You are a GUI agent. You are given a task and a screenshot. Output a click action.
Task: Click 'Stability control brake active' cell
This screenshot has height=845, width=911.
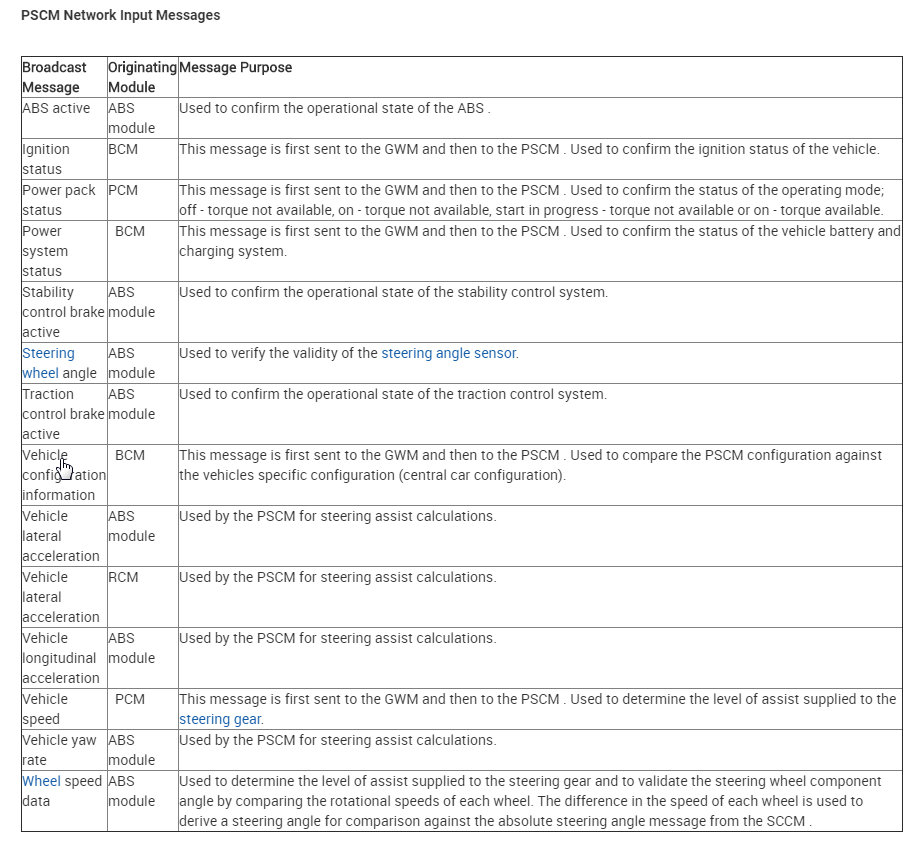(x=64, y=312)
